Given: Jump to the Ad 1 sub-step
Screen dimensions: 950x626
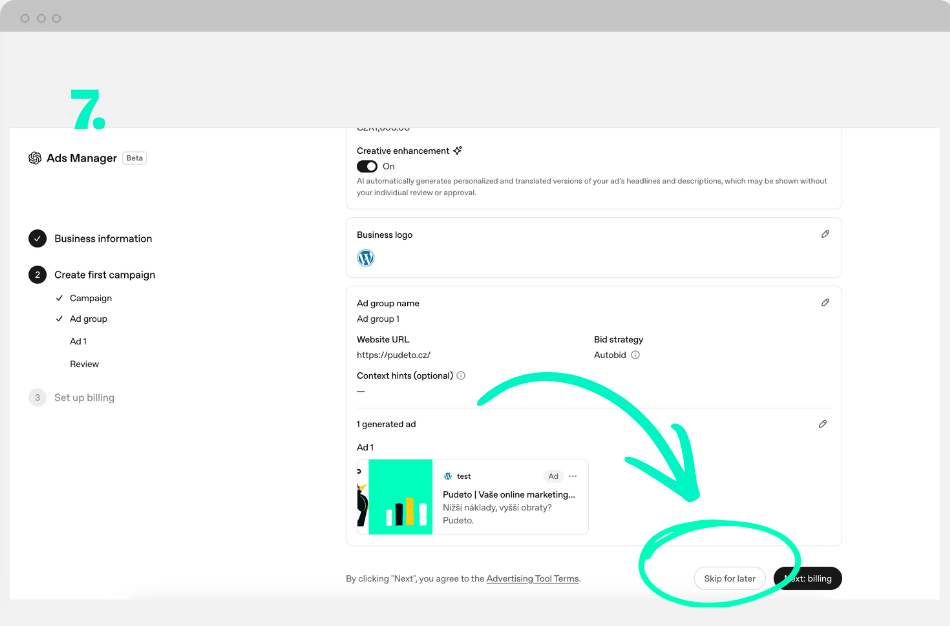Looking at the screenshot, I should pyautogui.click(x=78, y=342).
